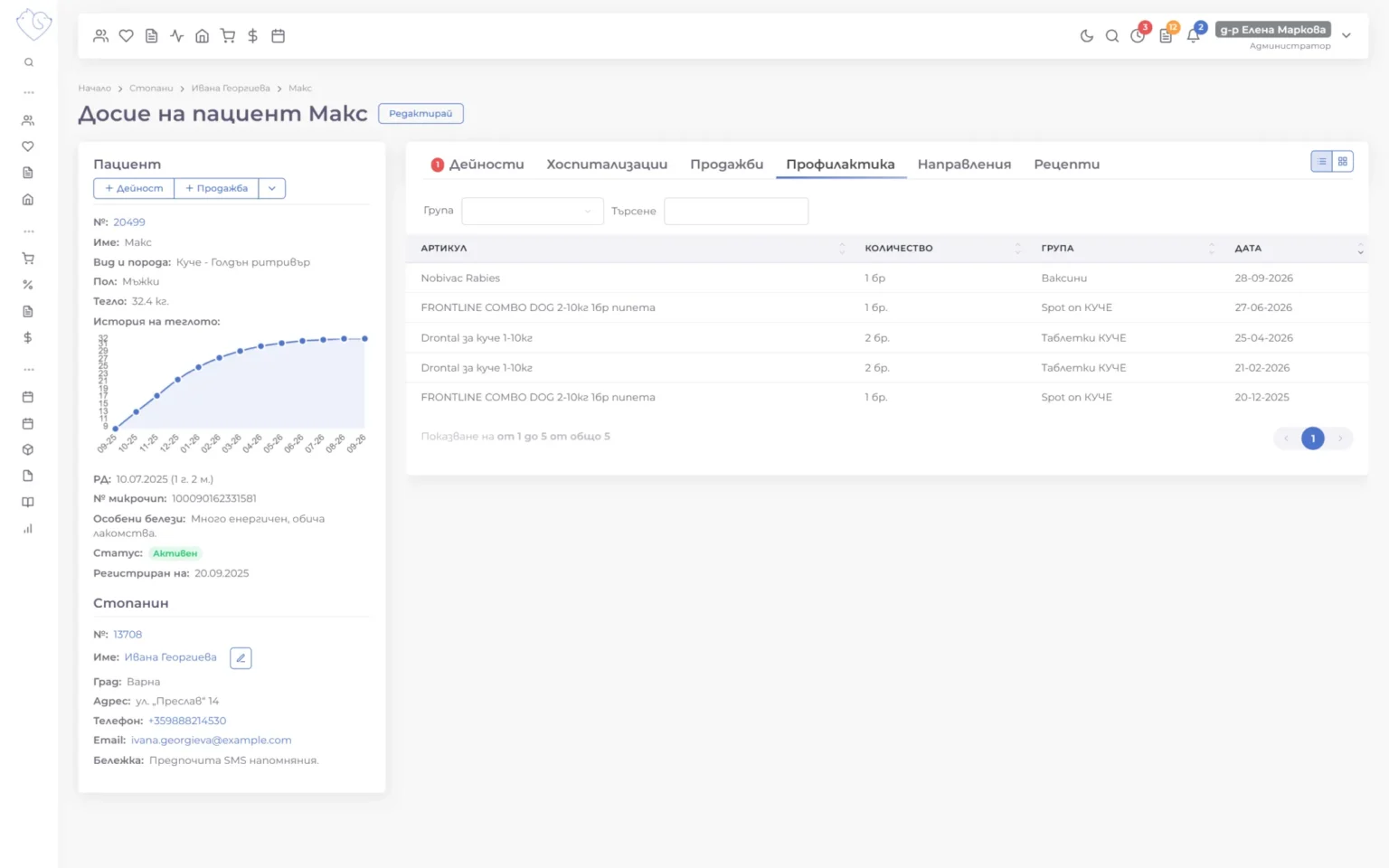Edit owner pencil icon button
This screenshot has height=868, width=1389.
(x=241, y=658)
